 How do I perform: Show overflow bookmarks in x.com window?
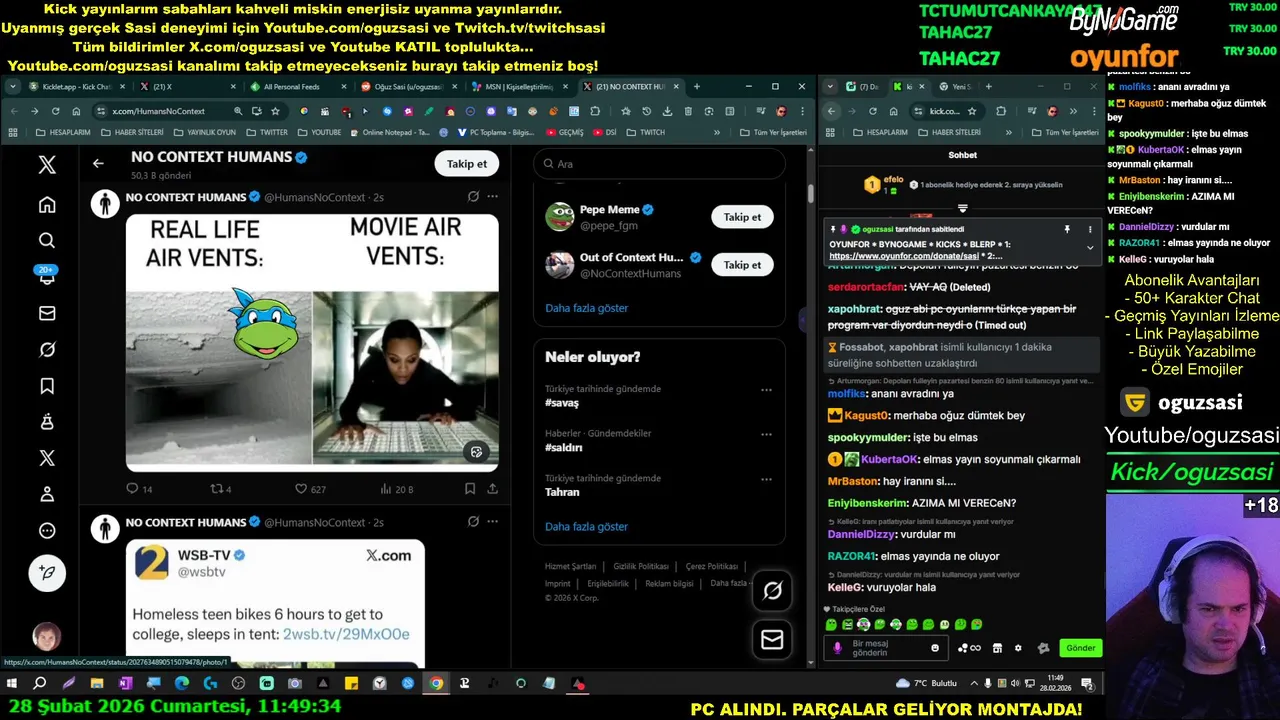click(716, 132)
